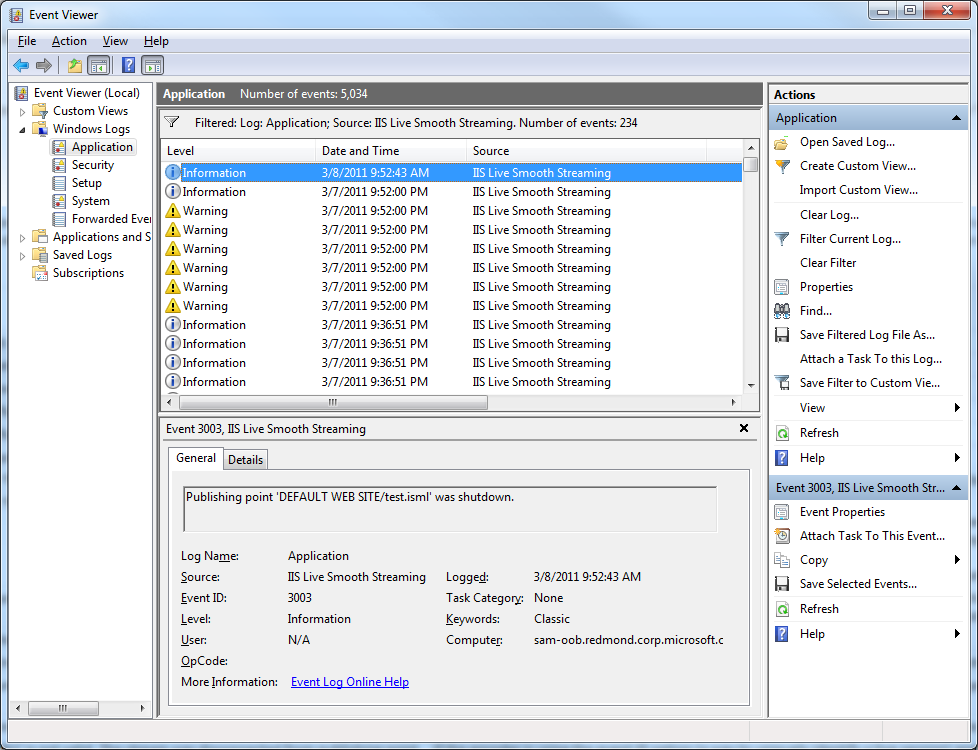Image resolution: width=978 pixels, height=750 pixels.
Task: Sort by the Date and Time column header
Action: coord(391,150)
